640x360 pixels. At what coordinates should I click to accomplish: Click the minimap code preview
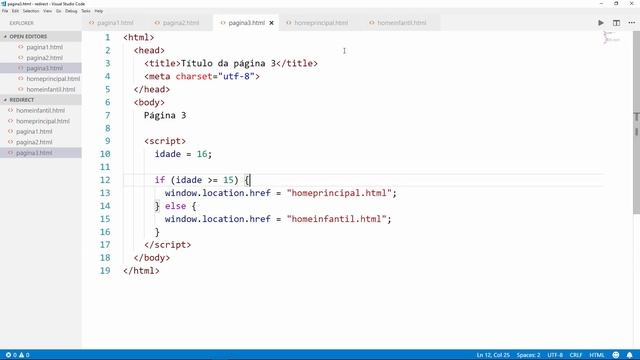pyautogui.click(x=611, y=38)
